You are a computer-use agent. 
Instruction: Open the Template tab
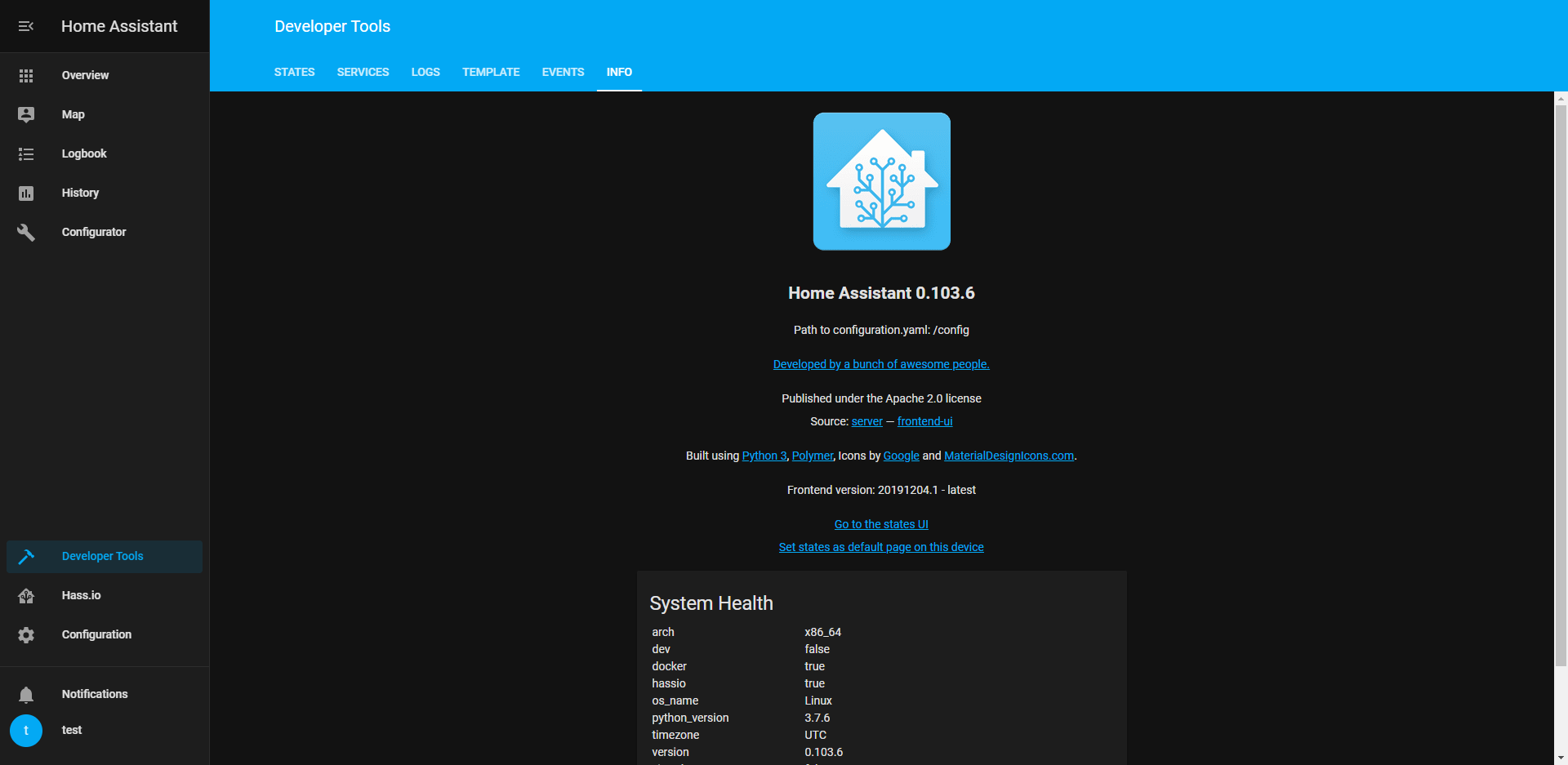tap(491, 72)
